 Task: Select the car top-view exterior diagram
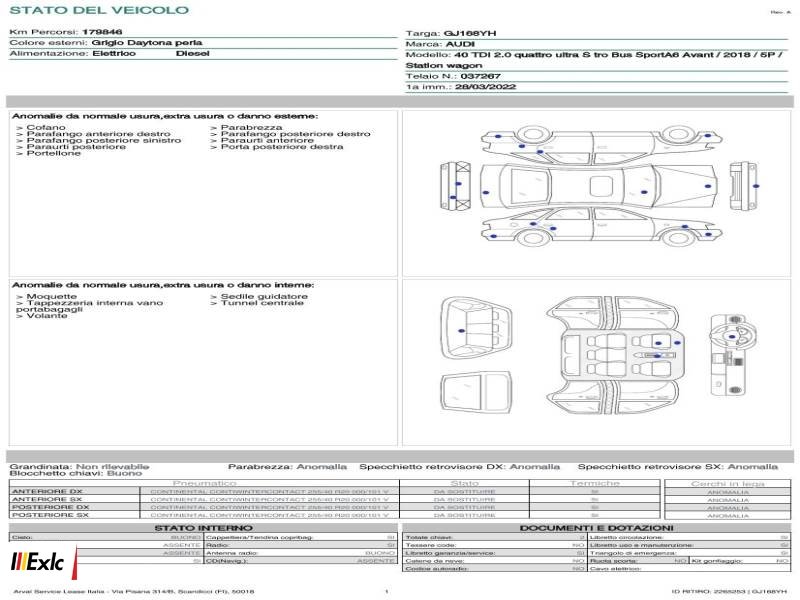(599, 186)
